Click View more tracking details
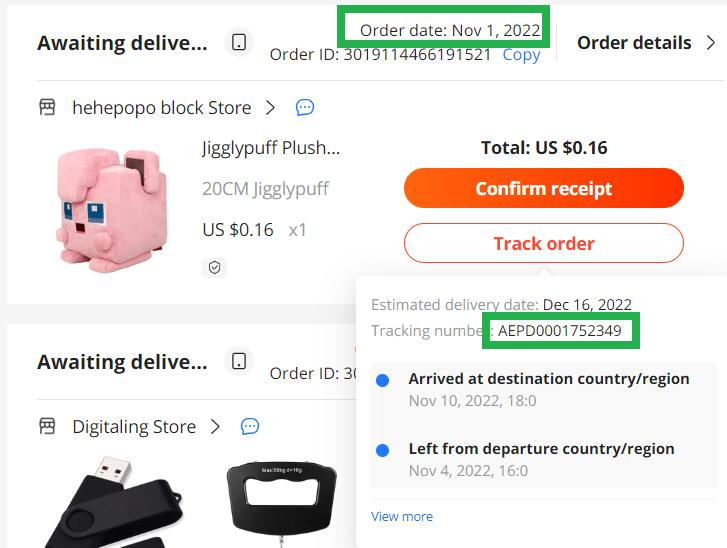727x548 pixels. click(402, 516)
